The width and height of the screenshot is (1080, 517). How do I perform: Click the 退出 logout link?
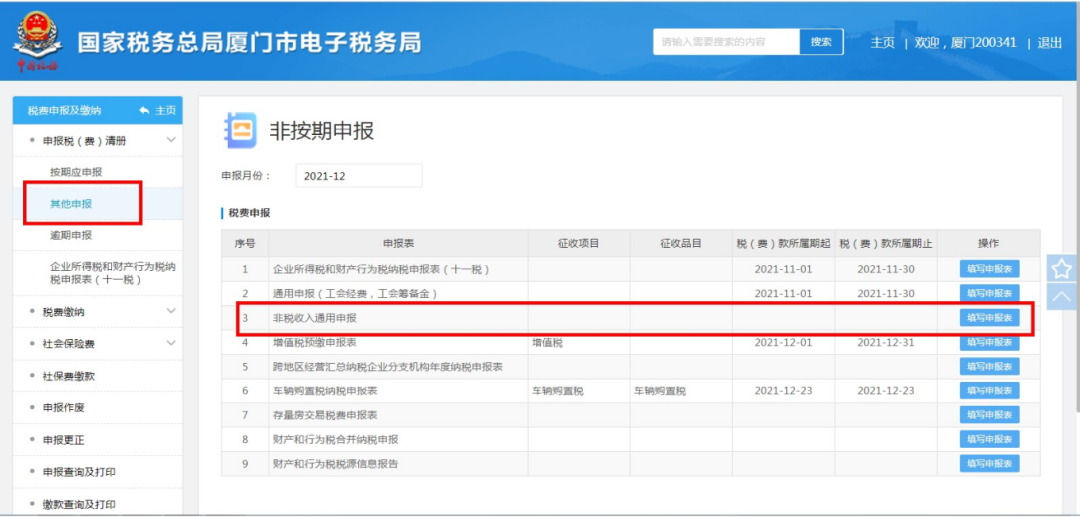(1050, 43)
